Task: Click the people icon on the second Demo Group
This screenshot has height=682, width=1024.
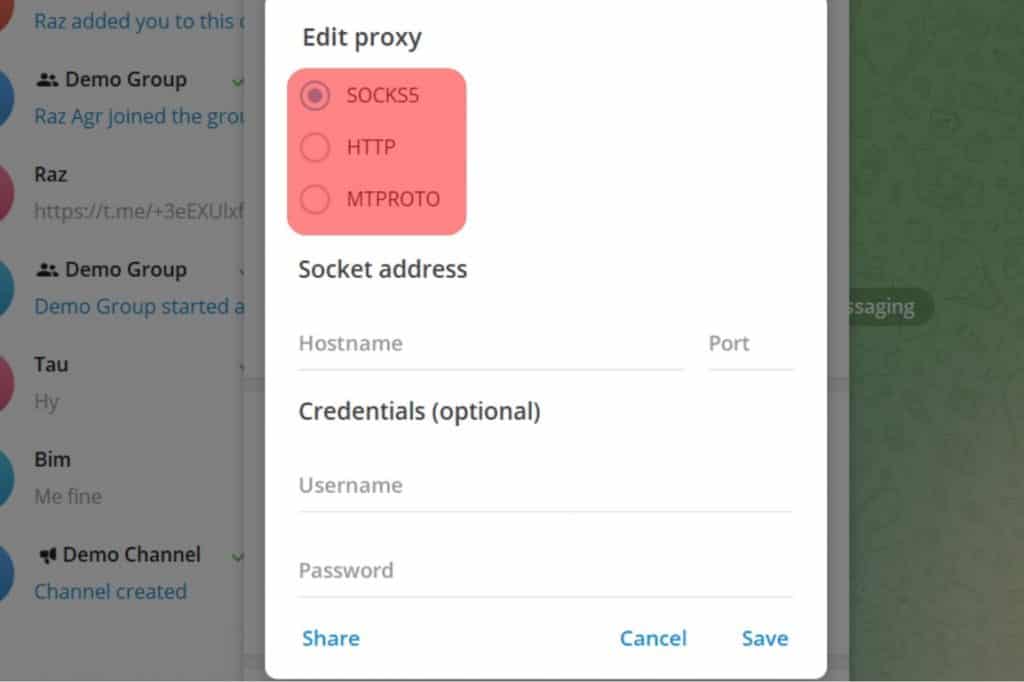Action: [x=47, y=269]
